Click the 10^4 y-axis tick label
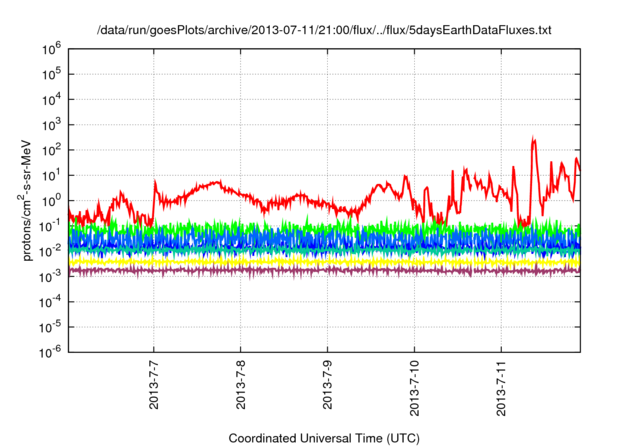The image size is (640, 448). click(x=51, y=100)
